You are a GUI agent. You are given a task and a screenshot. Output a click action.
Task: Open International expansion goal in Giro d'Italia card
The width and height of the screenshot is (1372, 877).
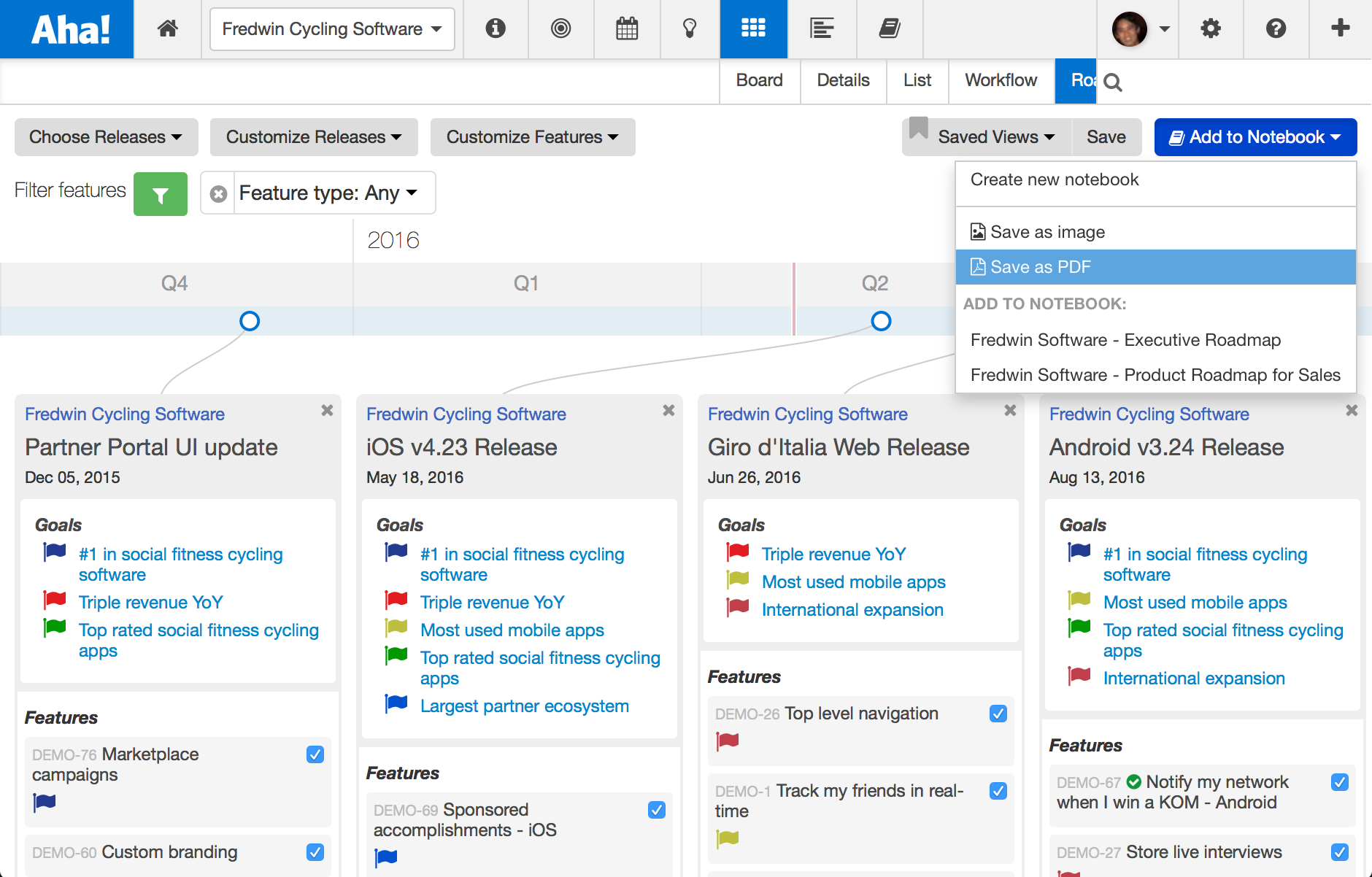852,610
